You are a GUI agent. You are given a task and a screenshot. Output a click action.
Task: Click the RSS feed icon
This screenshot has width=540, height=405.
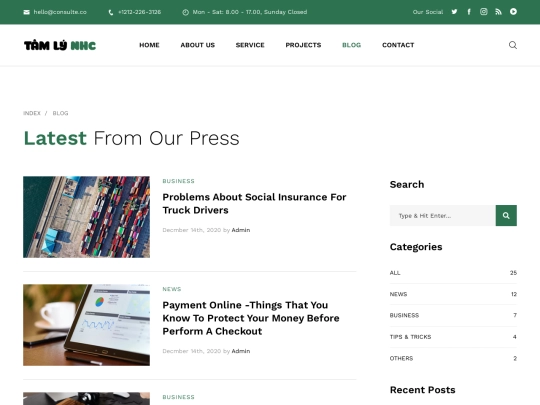(x=498, y=12)
